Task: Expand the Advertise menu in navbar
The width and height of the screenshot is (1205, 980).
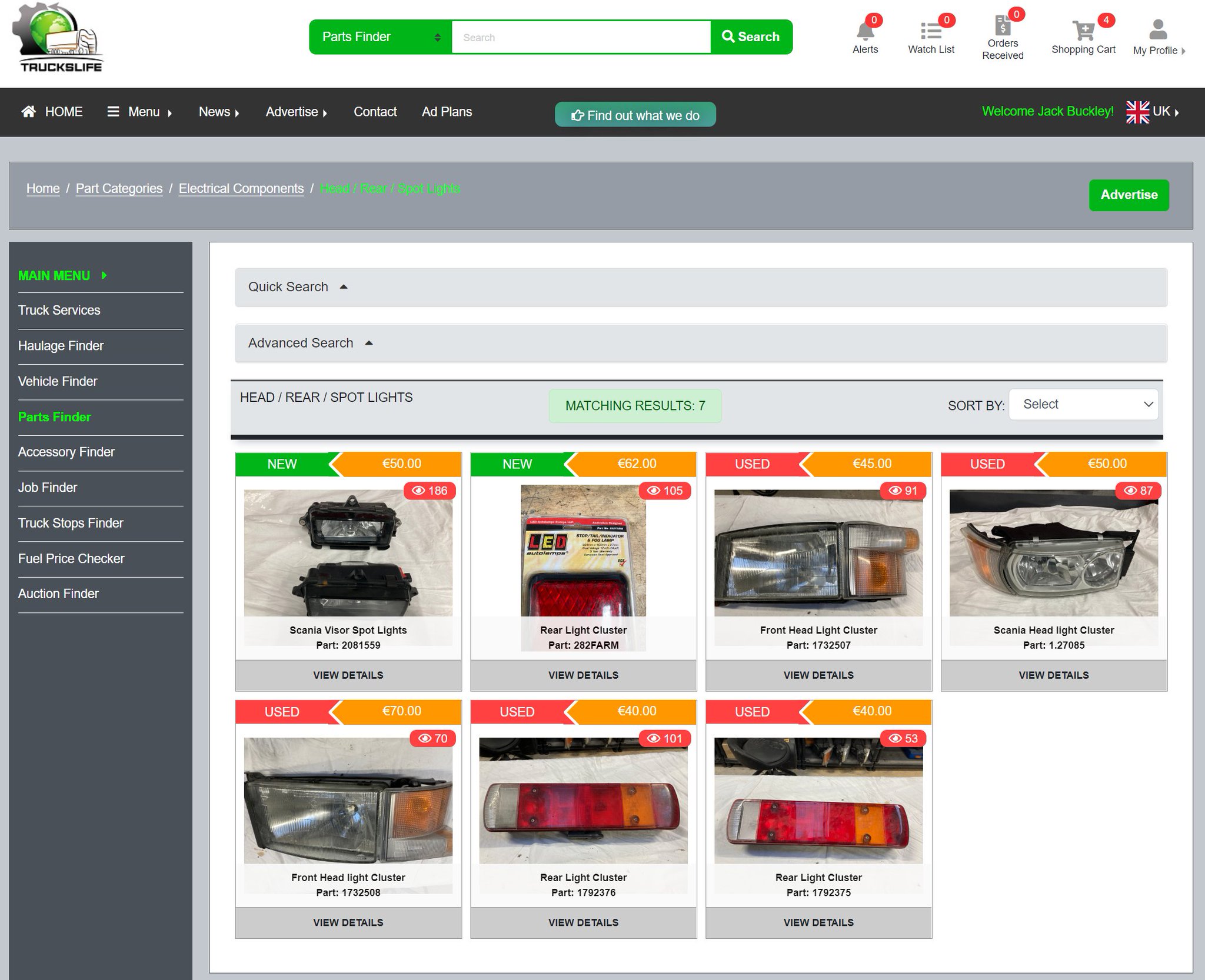Action: coord(297,112)
